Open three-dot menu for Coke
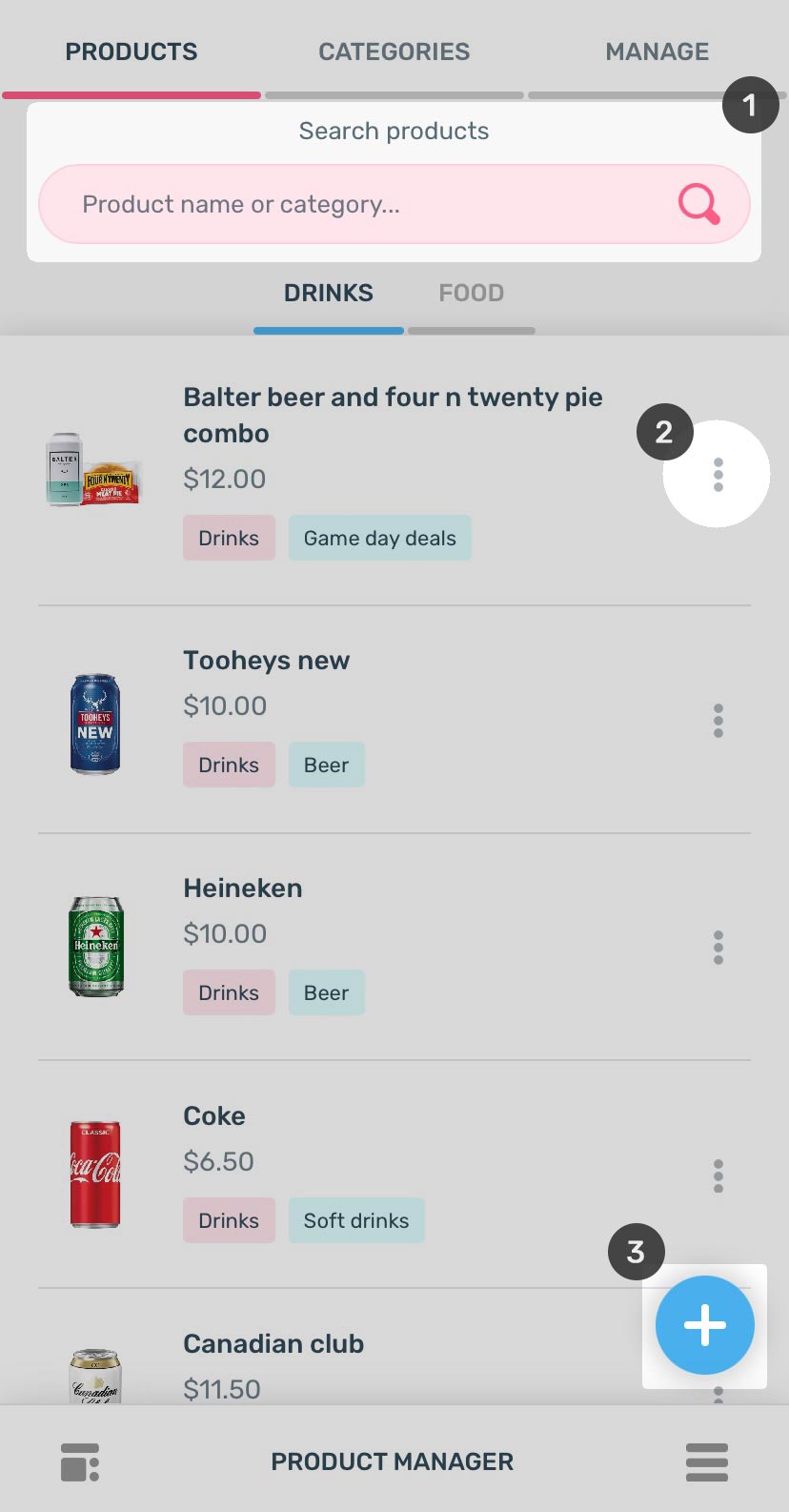The image size is (789, 1512). click(718, 1175)
